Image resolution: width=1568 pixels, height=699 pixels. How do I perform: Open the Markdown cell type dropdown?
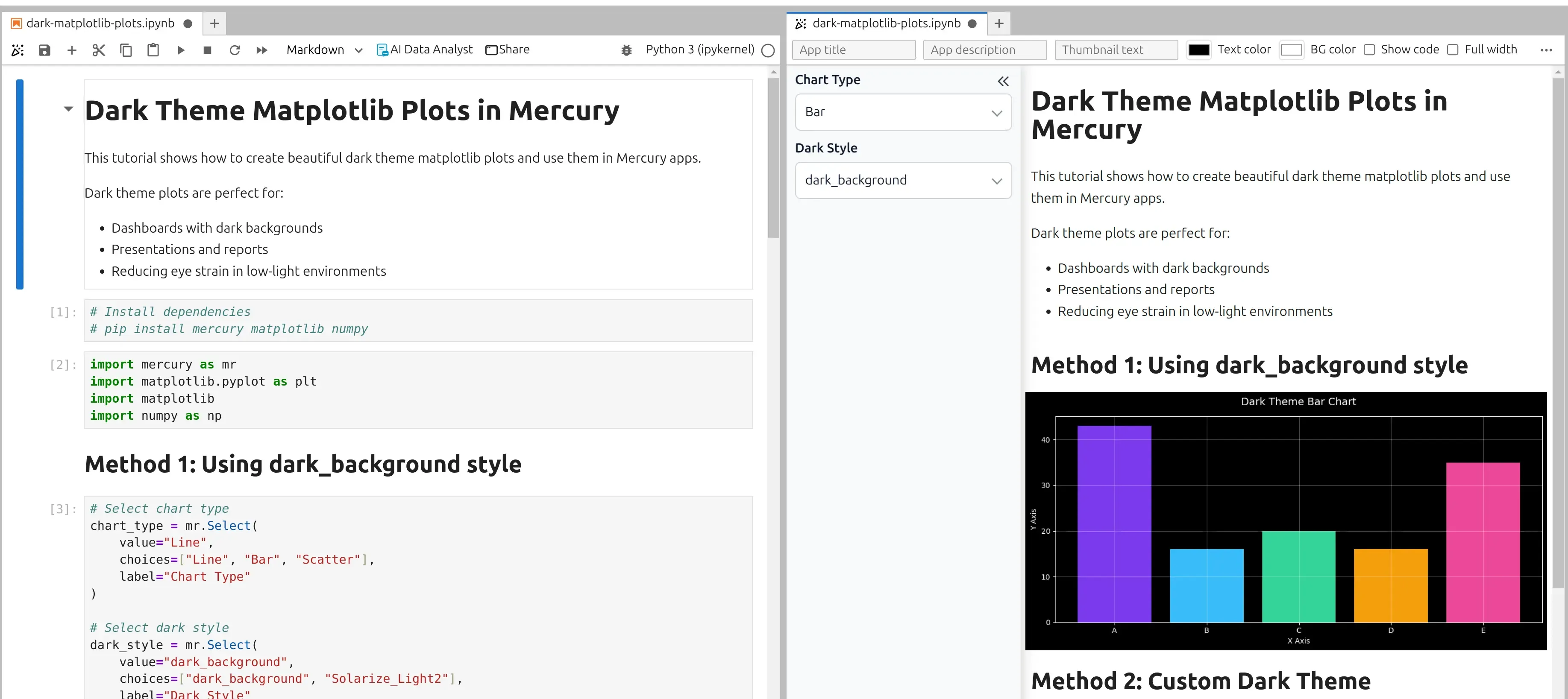[x=324, y=50]
